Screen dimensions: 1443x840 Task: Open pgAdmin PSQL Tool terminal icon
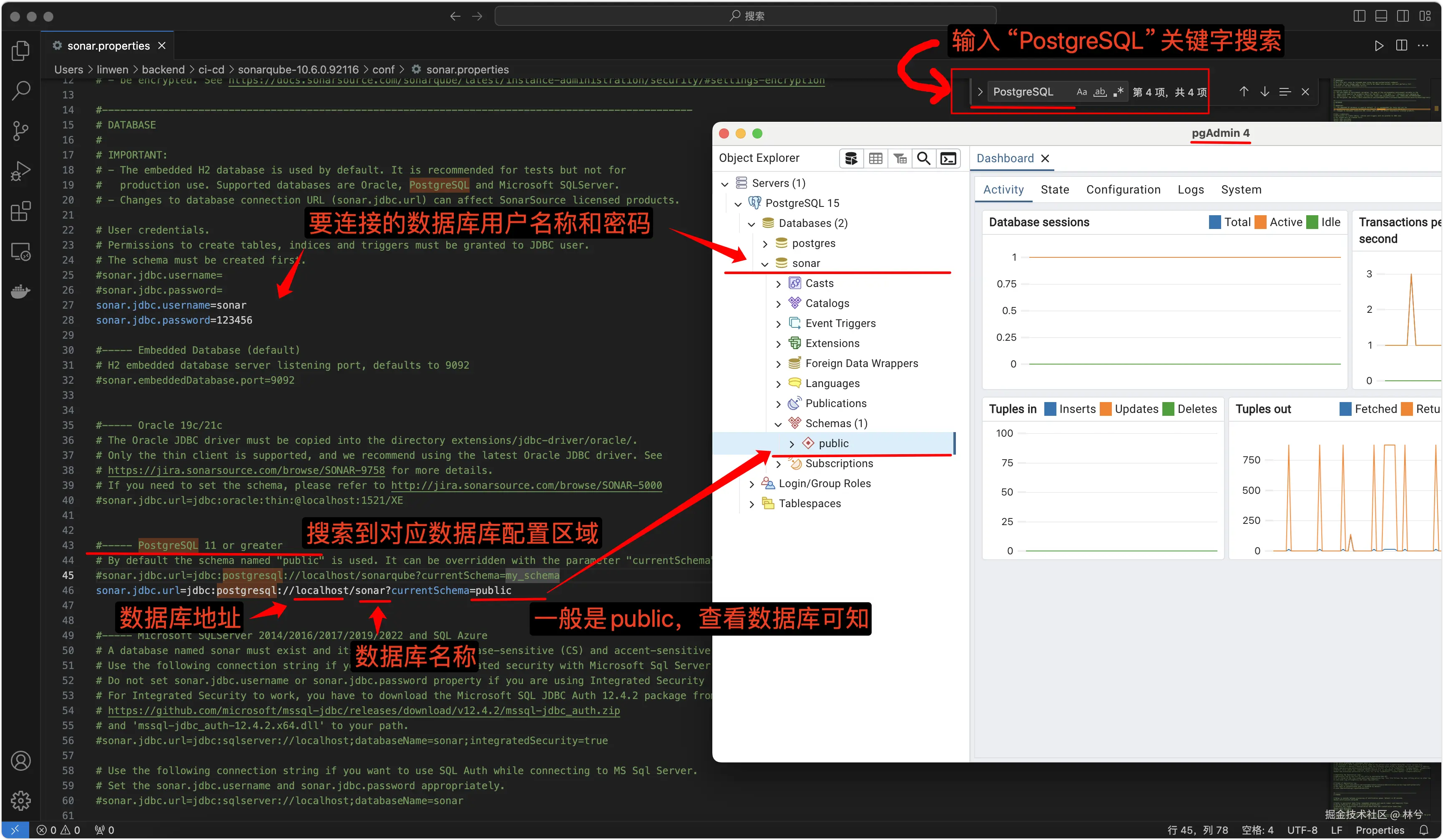click(948, 158)
